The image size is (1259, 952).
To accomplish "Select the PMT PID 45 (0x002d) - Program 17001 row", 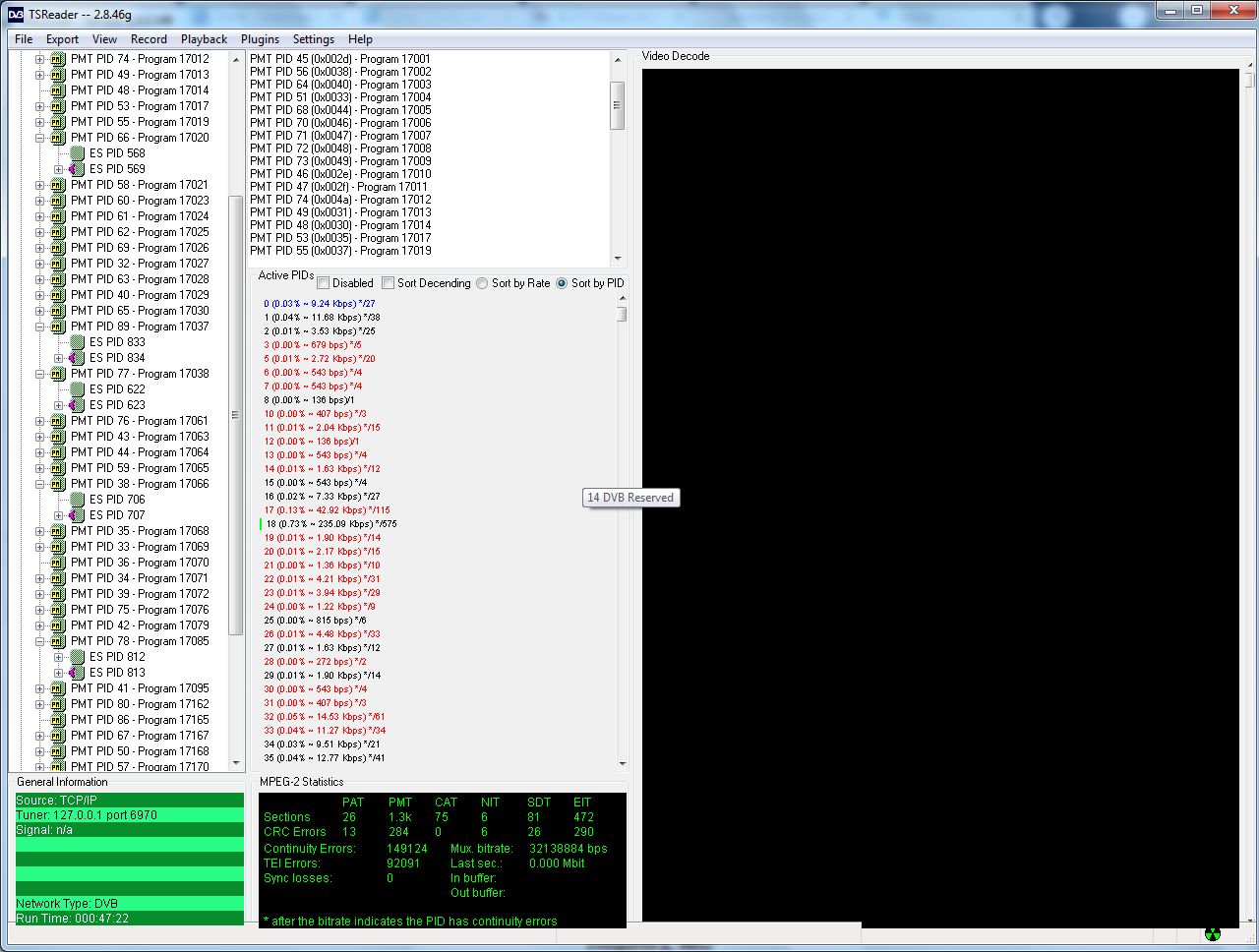I will pos(340,59).
